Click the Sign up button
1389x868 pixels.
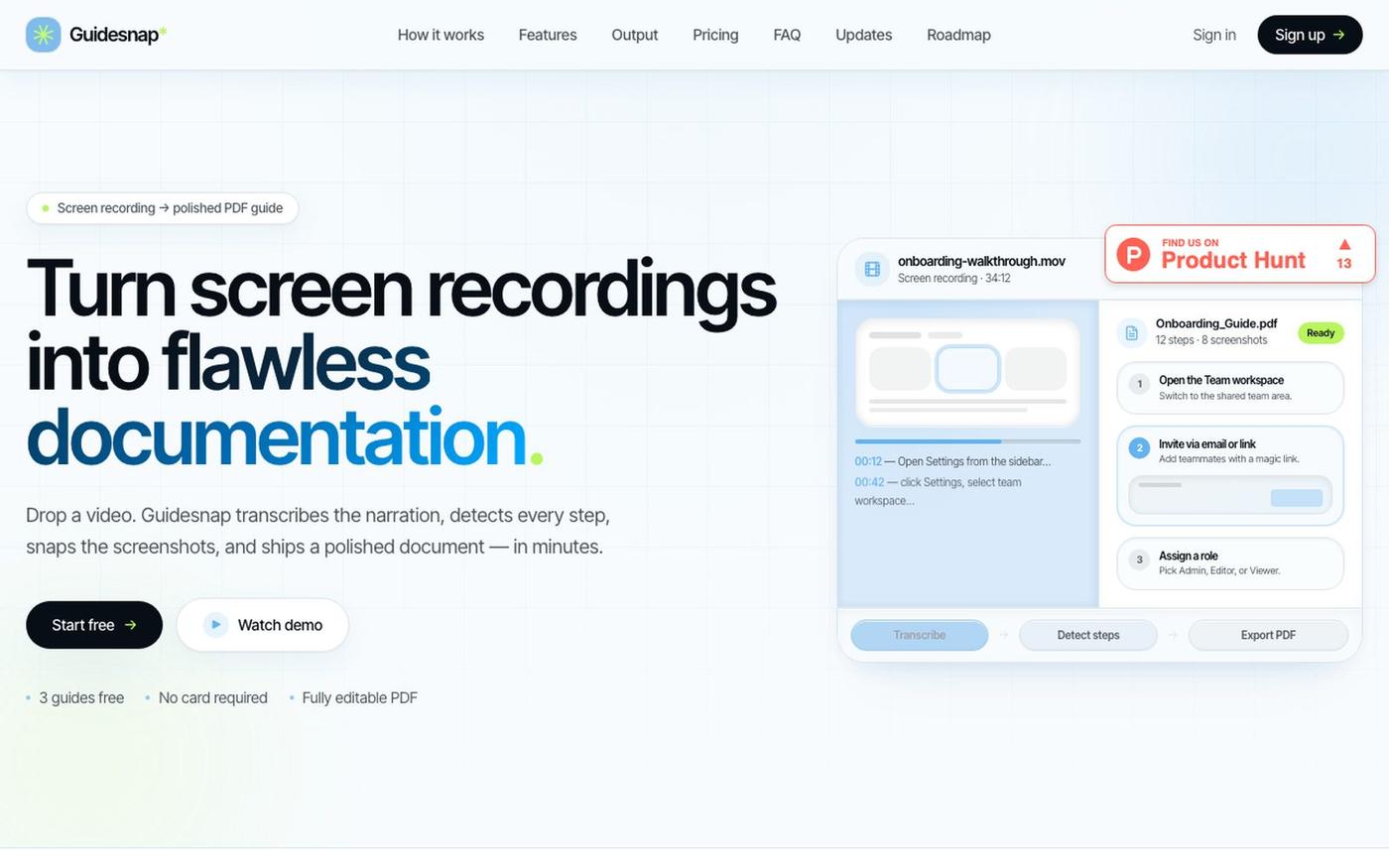coord(1310,35)
